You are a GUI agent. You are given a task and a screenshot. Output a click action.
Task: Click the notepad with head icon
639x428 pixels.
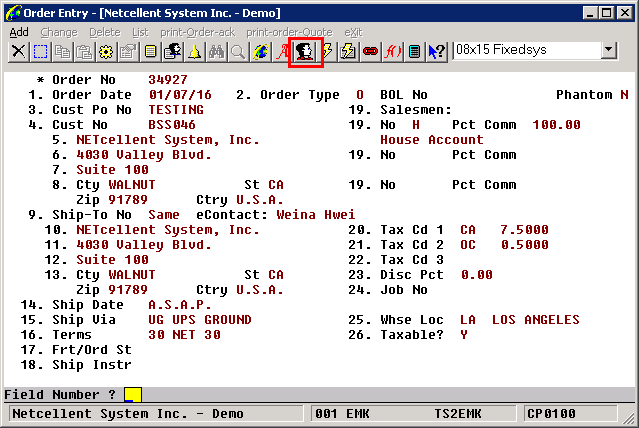point(172,52)
